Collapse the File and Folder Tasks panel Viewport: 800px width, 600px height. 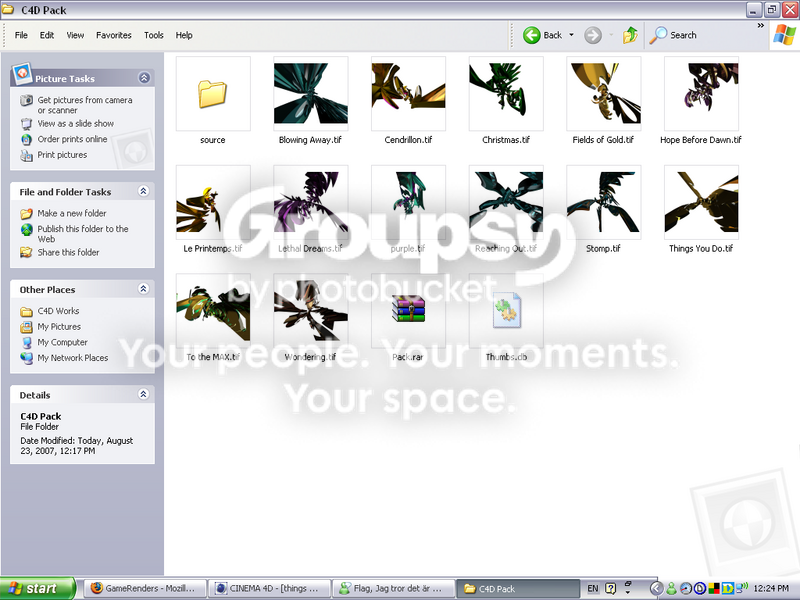[x=144, y=191]
